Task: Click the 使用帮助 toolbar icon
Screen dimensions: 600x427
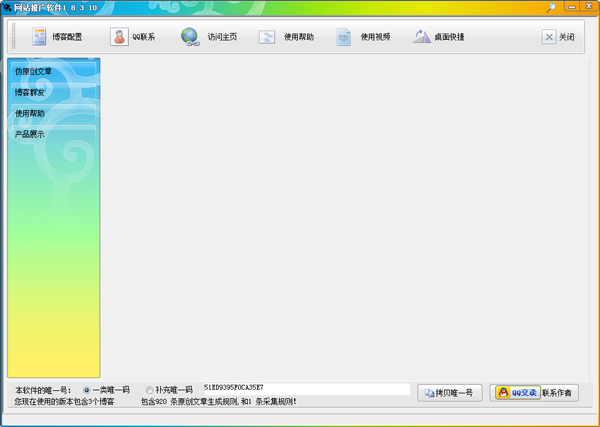Action: click(x=267, y=37)
